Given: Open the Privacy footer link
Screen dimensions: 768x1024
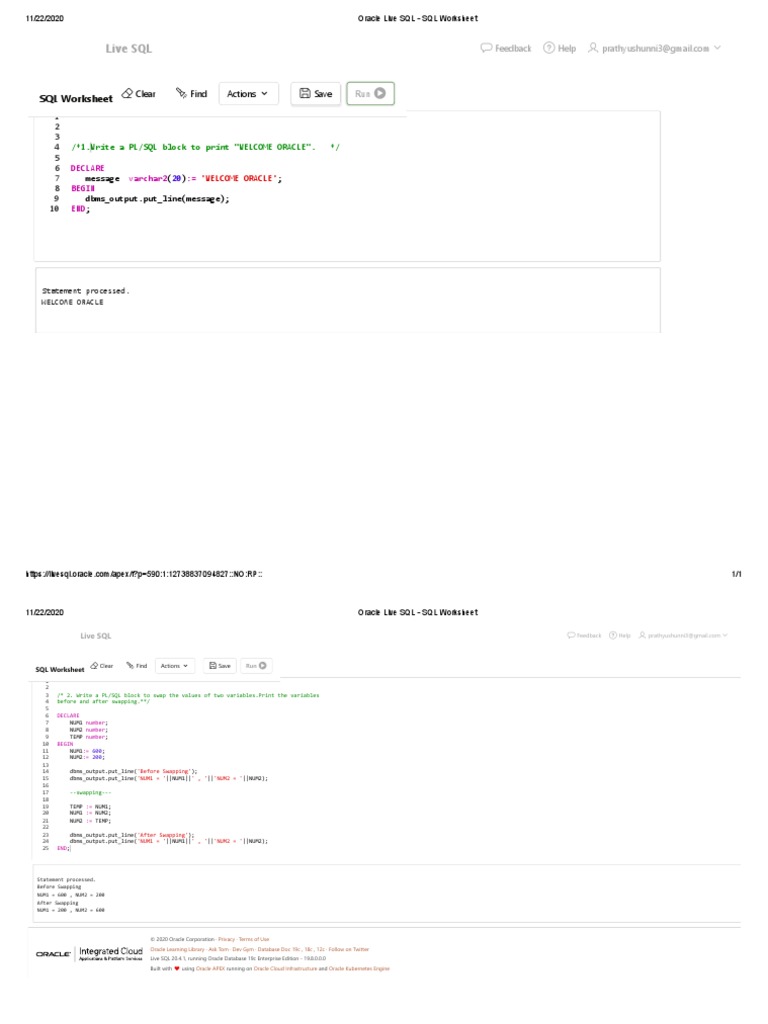Looking at the screenshot, I should tap(226, 939).
